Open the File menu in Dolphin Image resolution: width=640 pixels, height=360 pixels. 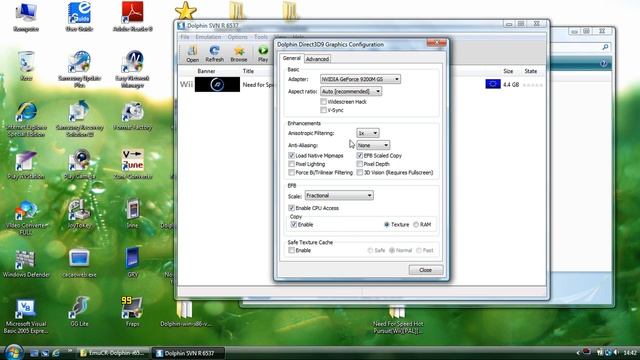click(x=184, y=37)
